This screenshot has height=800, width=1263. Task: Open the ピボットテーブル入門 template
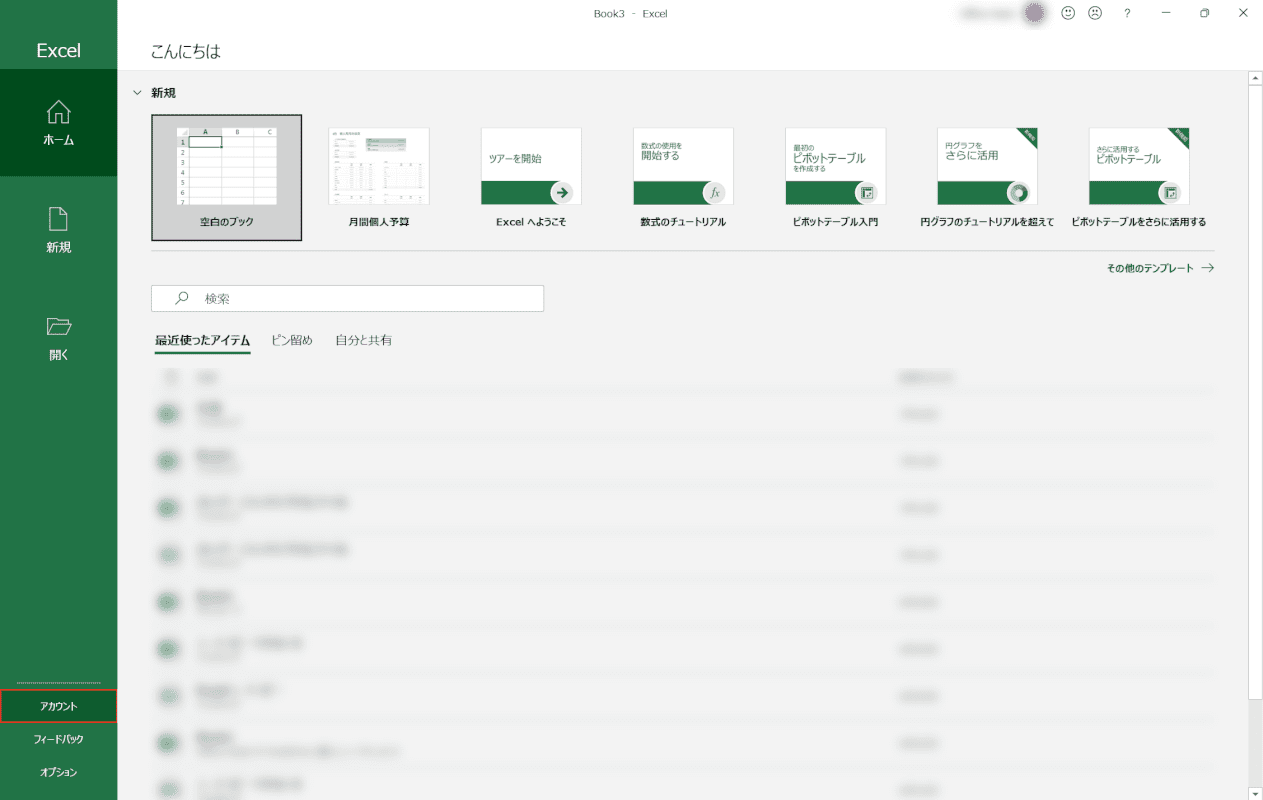click(835, 177)
